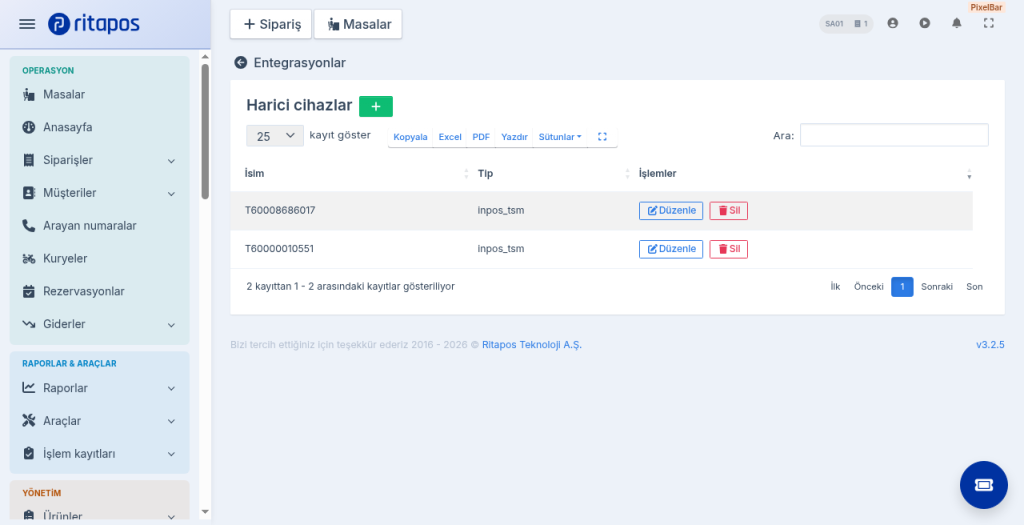The width and height of the screenshot is (1024, 525).
Task: Click the Ritapos logo
Action: (93, 24)
